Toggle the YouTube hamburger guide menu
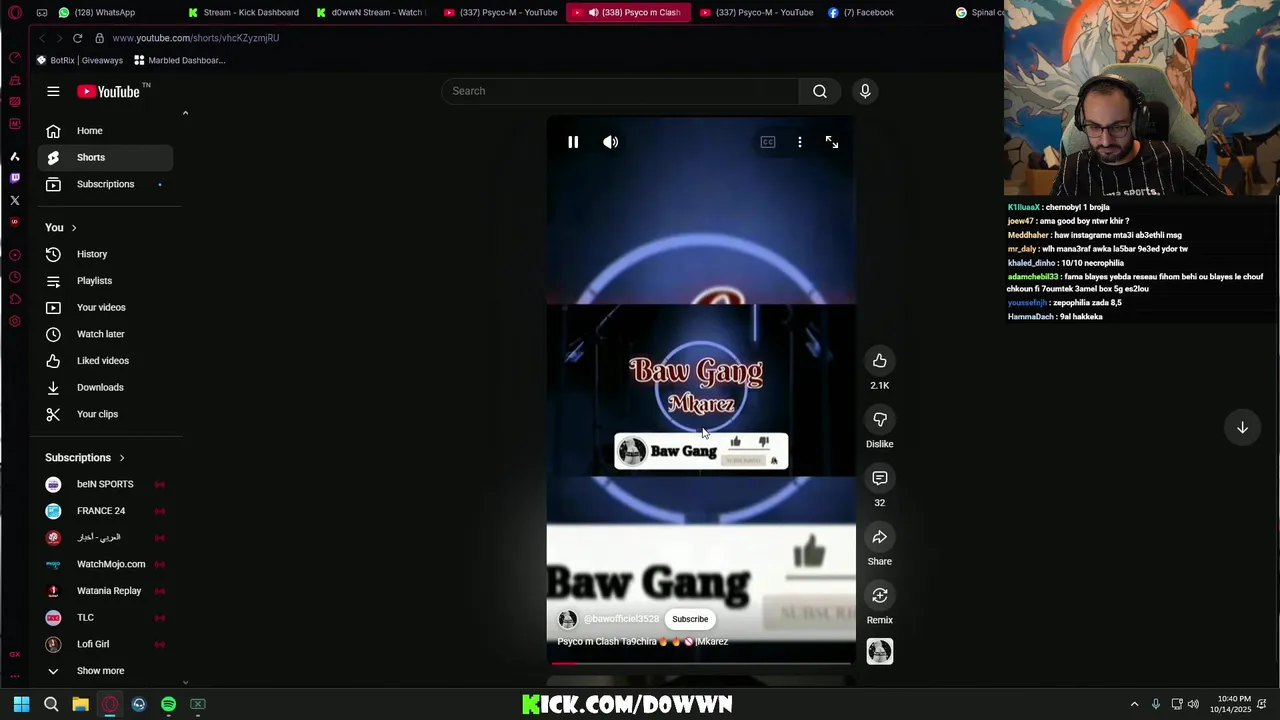This screenshot has width=1280, height=720. [x=53, y=91]
